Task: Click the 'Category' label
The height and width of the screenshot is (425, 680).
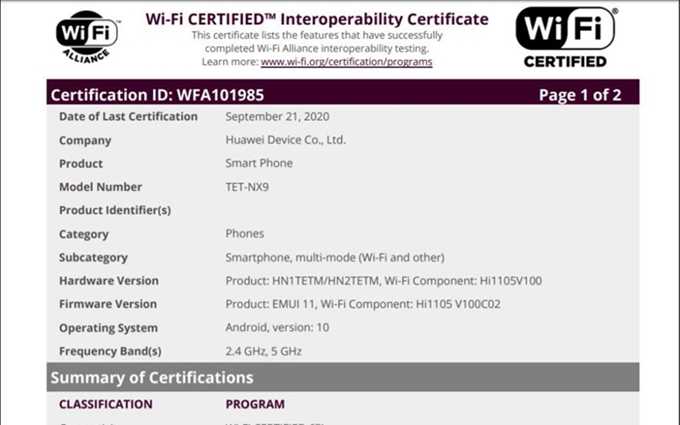Action: pyautogui.click(x=84, y=234)
